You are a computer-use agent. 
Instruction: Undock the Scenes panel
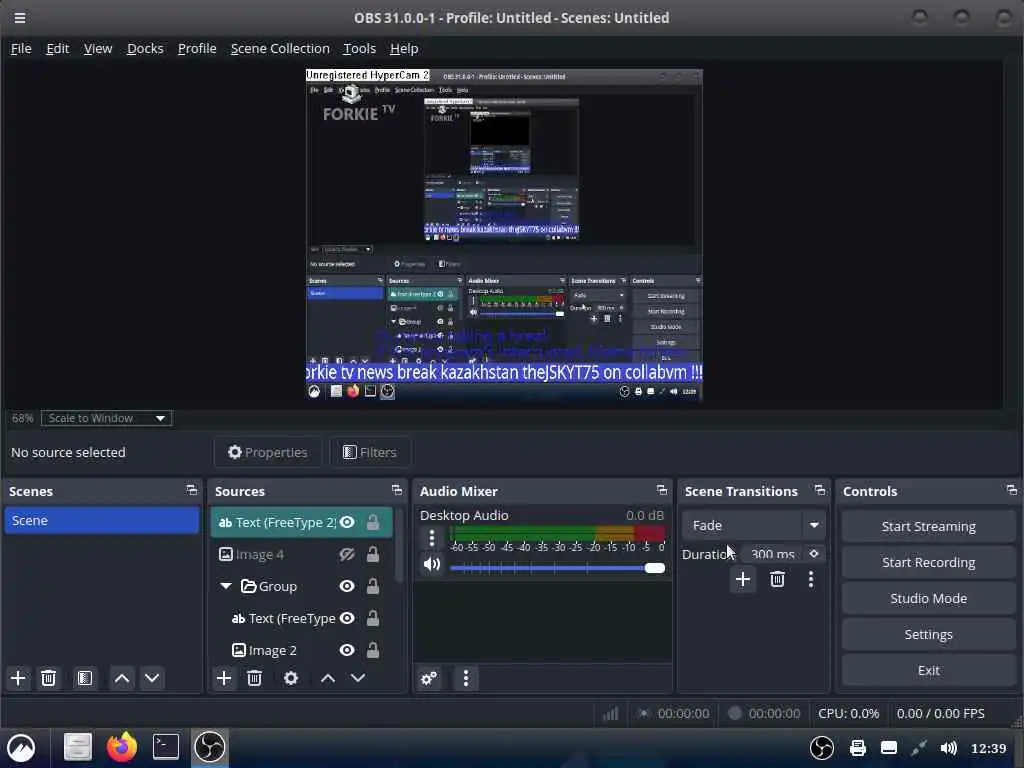coord(191,490)
